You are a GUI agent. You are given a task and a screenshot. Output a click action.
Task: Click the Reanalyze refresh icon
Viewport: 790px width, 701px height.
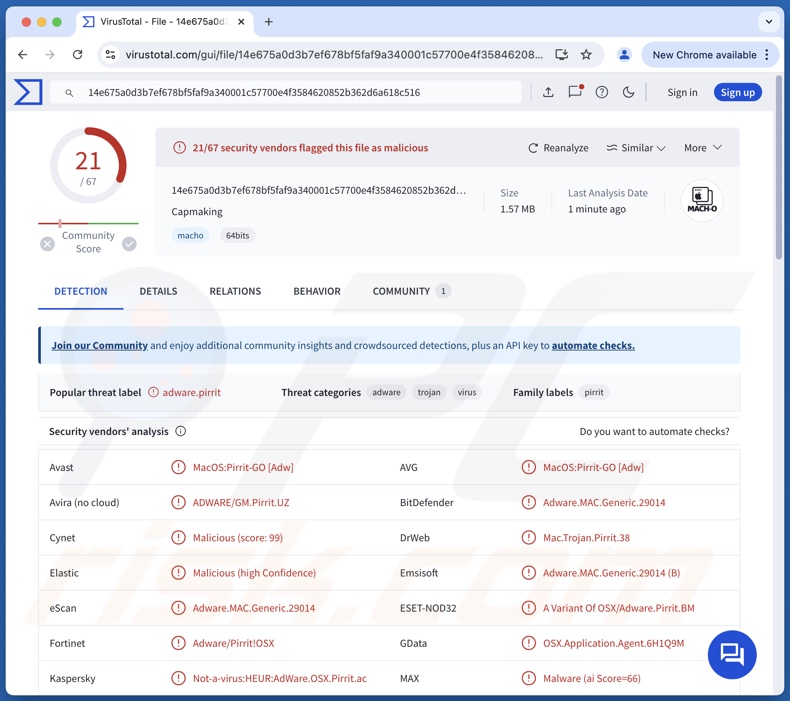pos(533,148)
